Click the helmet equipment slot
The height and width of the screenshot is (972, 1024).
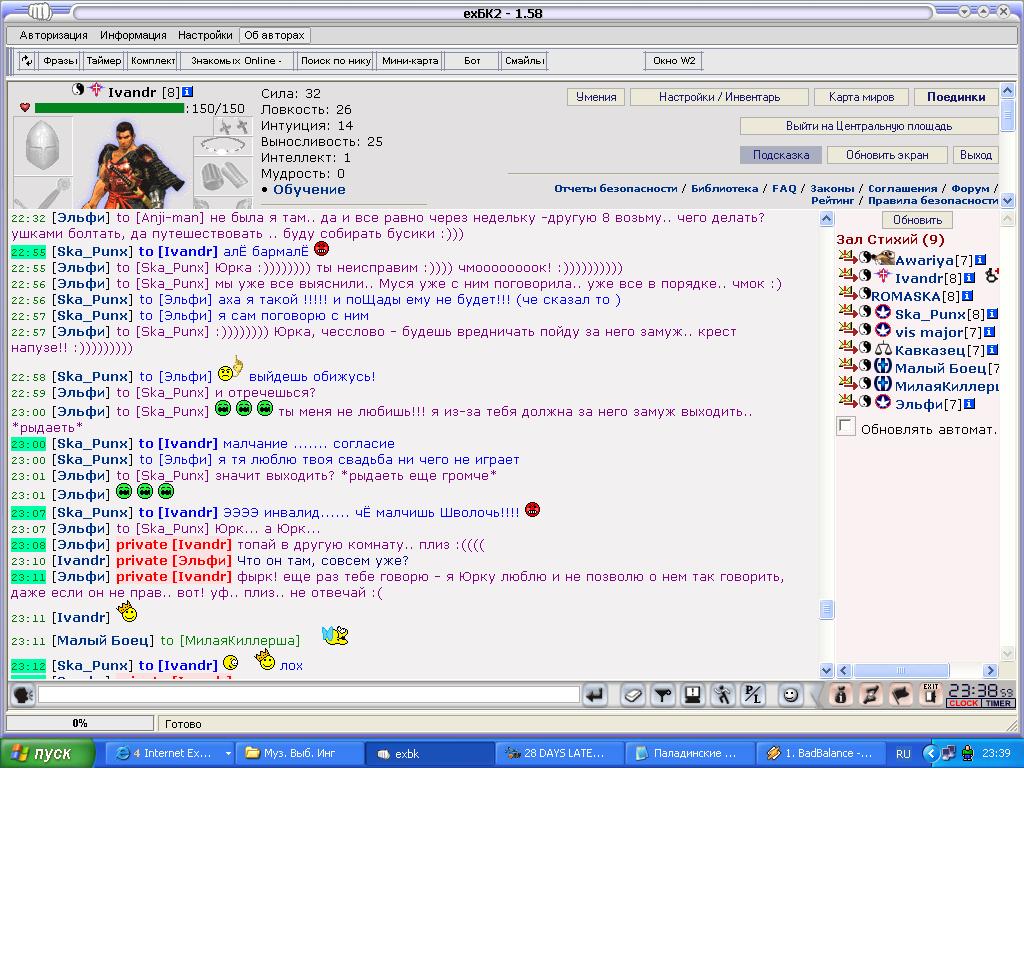click(42, 146)
